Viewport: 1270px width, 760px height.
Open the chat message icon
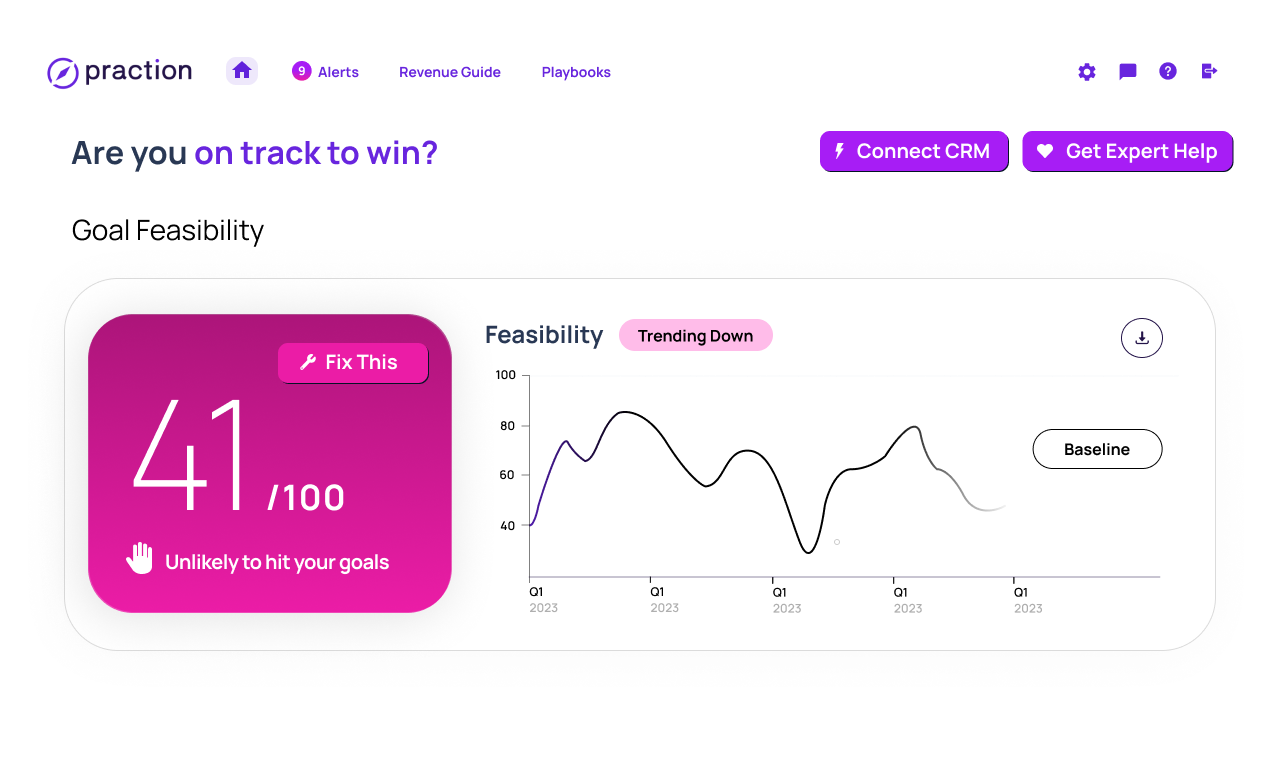pos(1128,71)
